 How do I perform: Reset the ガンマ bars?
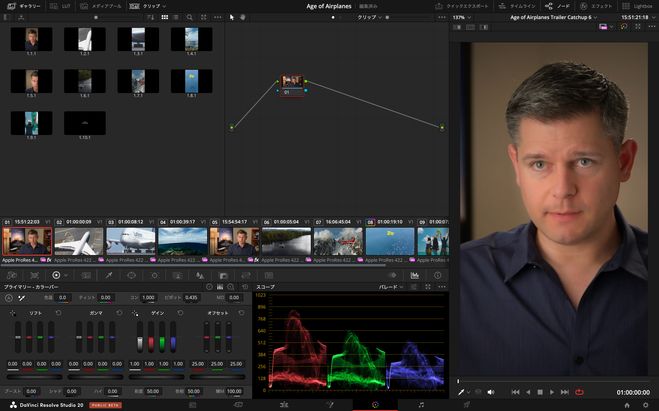tap(119, 313)
